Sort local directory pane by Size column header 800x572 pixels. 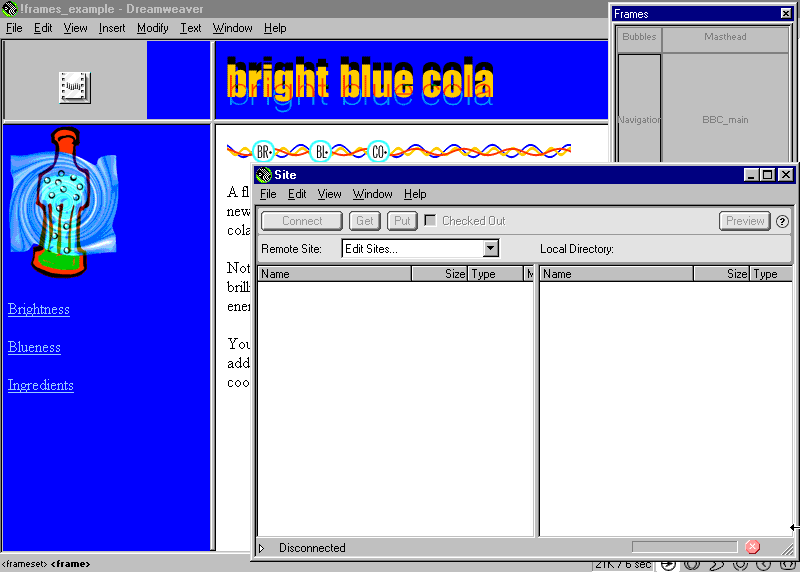(722, 274)
